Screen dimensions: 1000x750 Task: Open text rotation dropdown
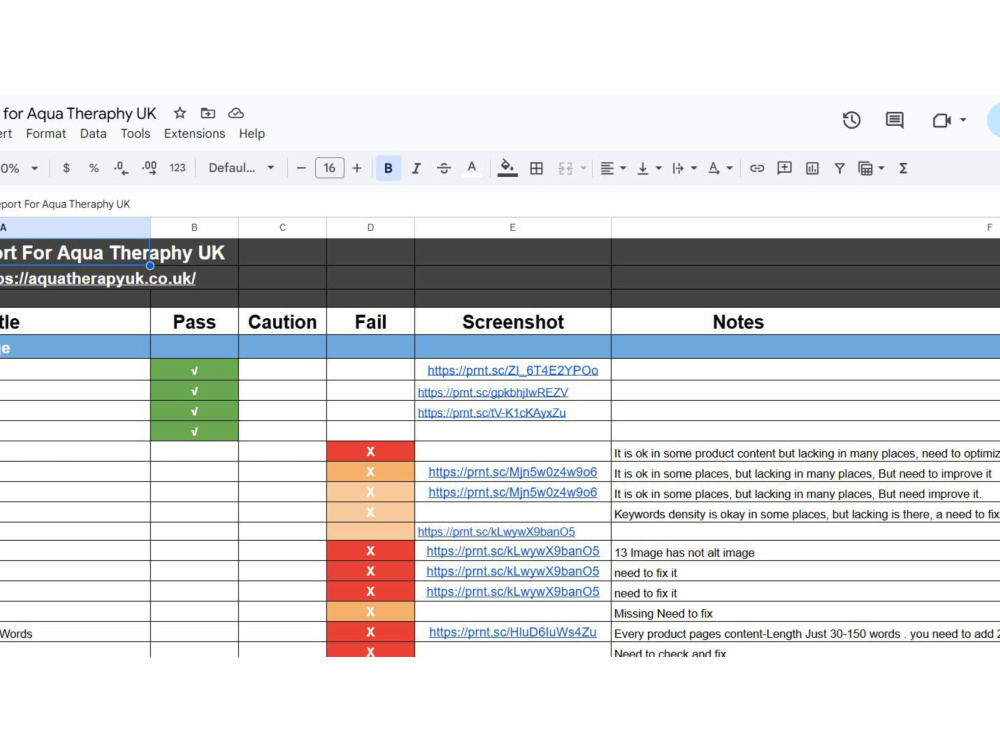[720, 168]
